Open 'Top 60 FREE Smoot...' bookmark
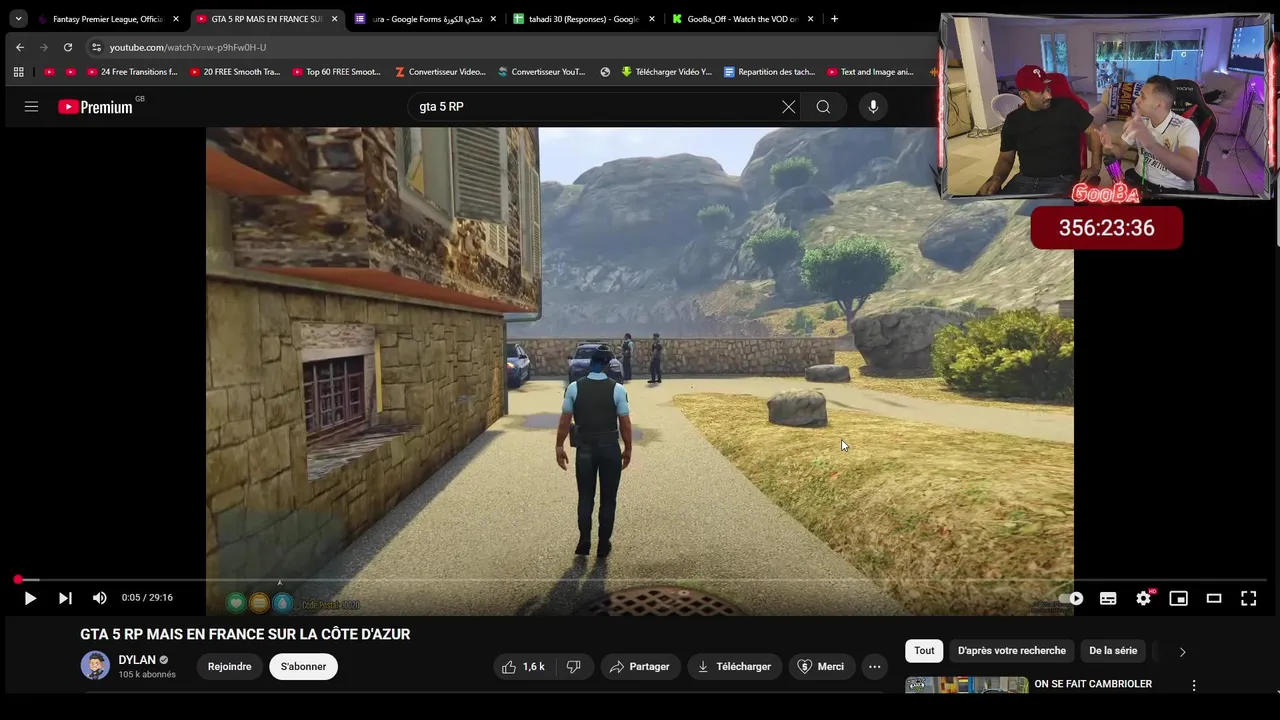 pyautogui.click(x=337, y=72)
